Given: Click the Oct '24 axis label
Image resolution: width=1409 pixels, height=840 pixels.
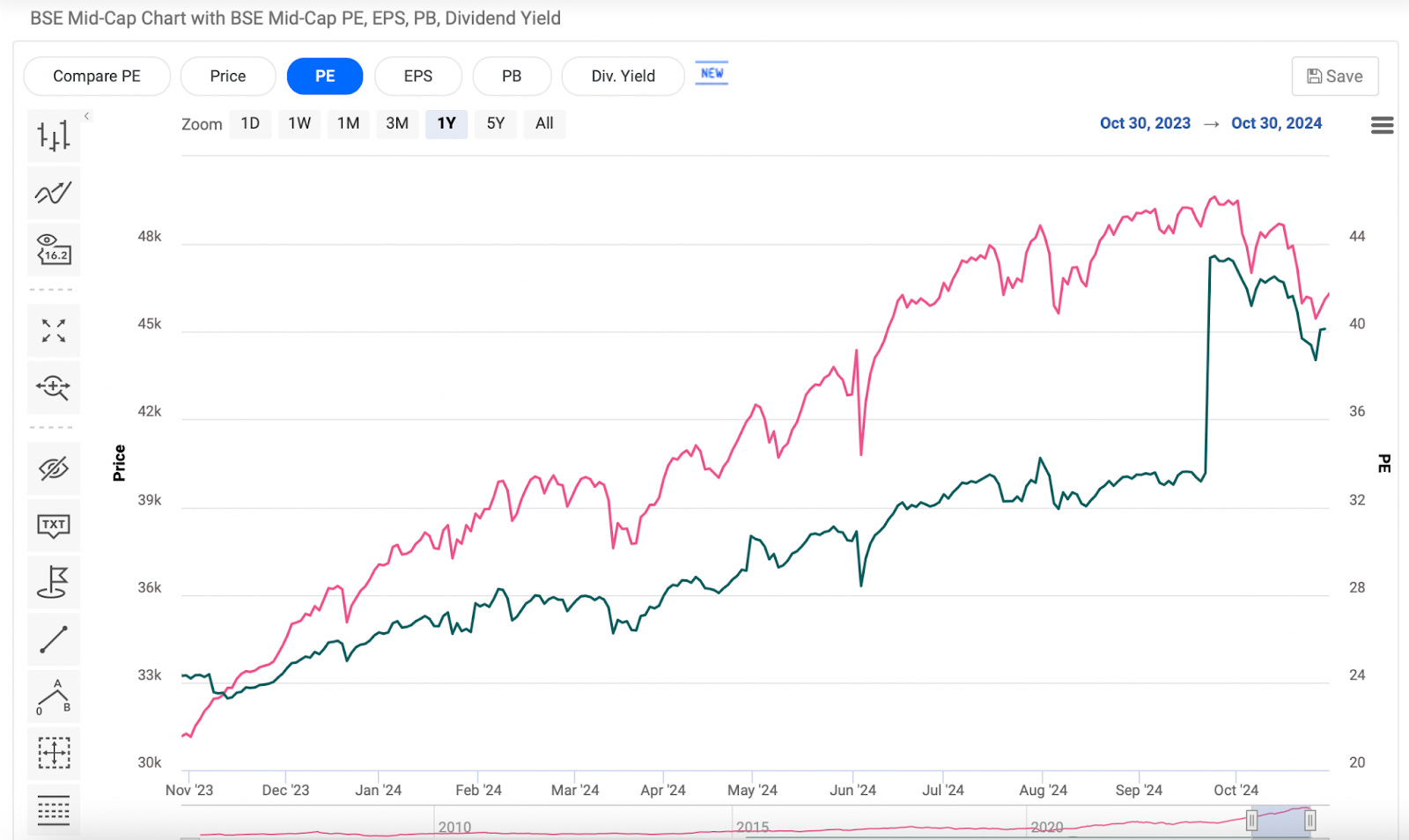Looking at the screenshot, I should tap(1236, 791).
